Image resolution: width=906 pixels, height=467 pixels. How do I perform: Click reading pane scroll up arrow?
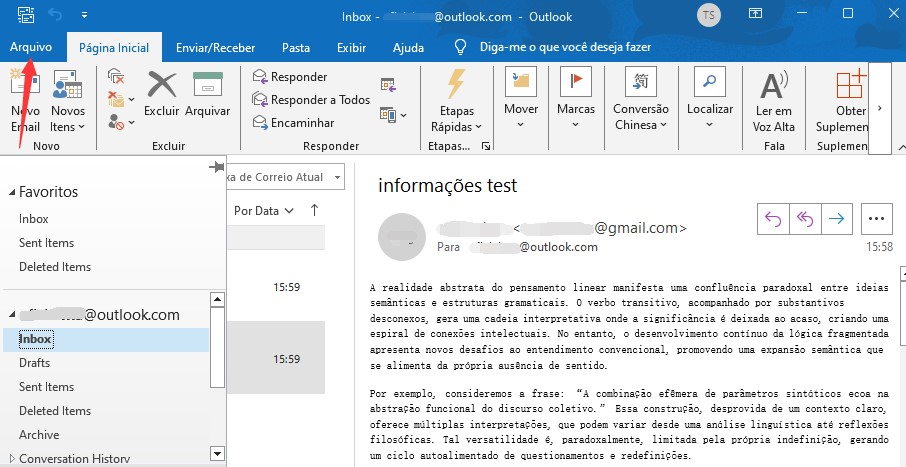click(903, 272)
